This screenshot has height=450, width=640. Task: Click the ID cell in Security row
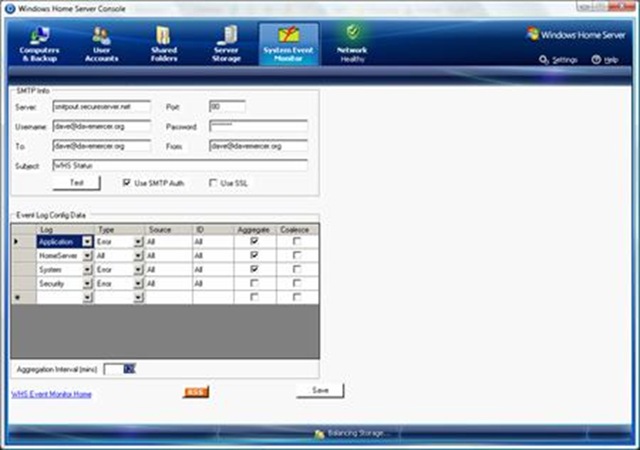[213, 283]
